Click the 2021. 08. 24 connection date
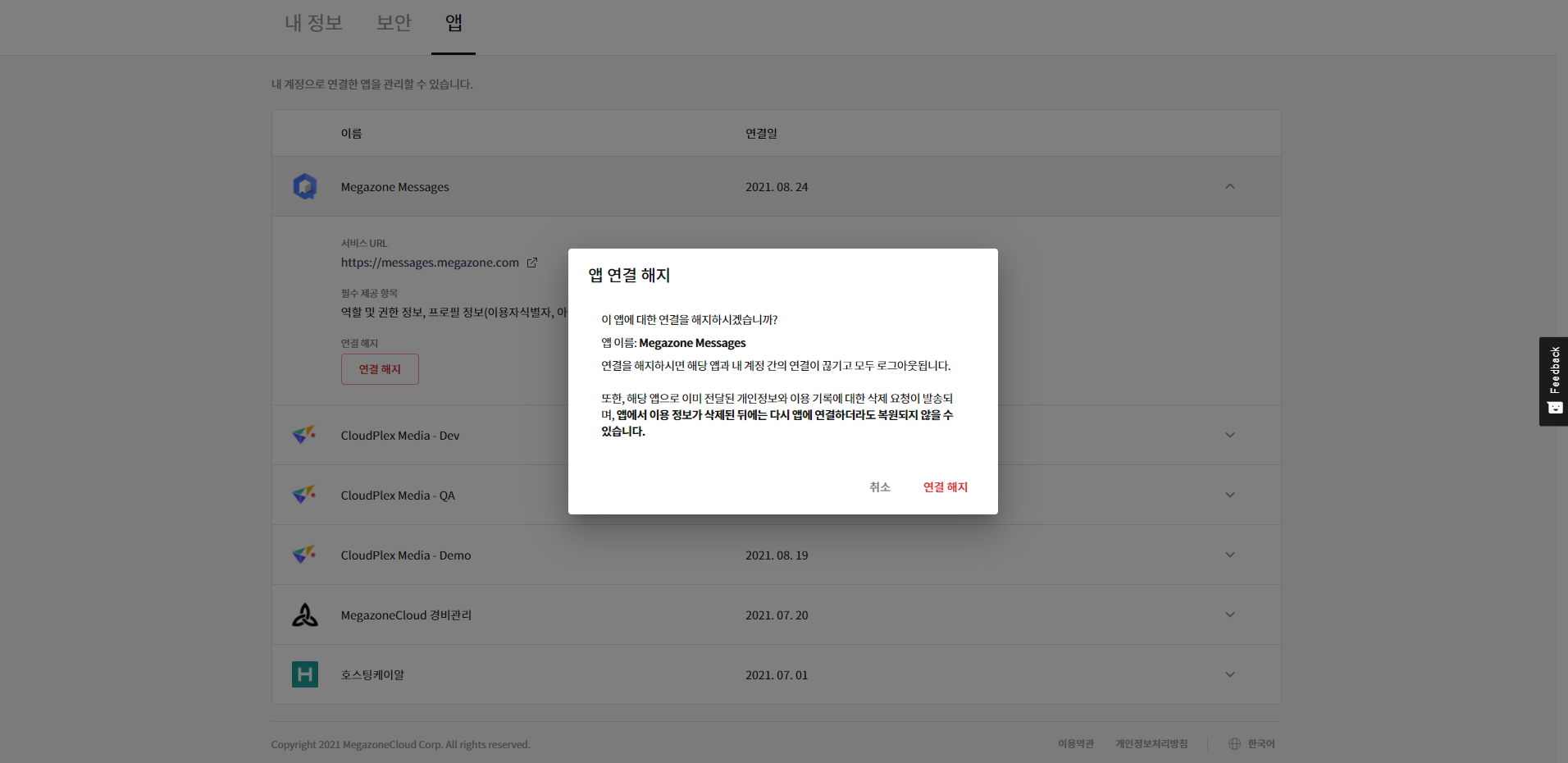This screenshot has height=763, width=1568. pos(777,187)
